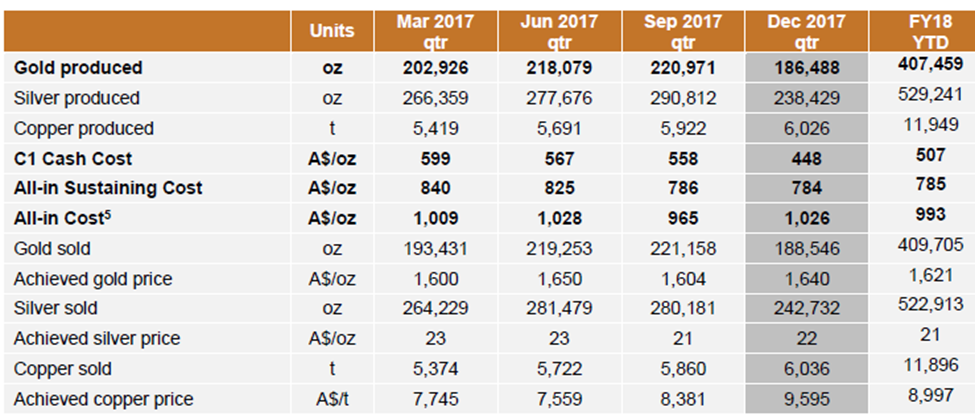Select the Copper sold row label

pyautogui.click(x=63, y=369)
